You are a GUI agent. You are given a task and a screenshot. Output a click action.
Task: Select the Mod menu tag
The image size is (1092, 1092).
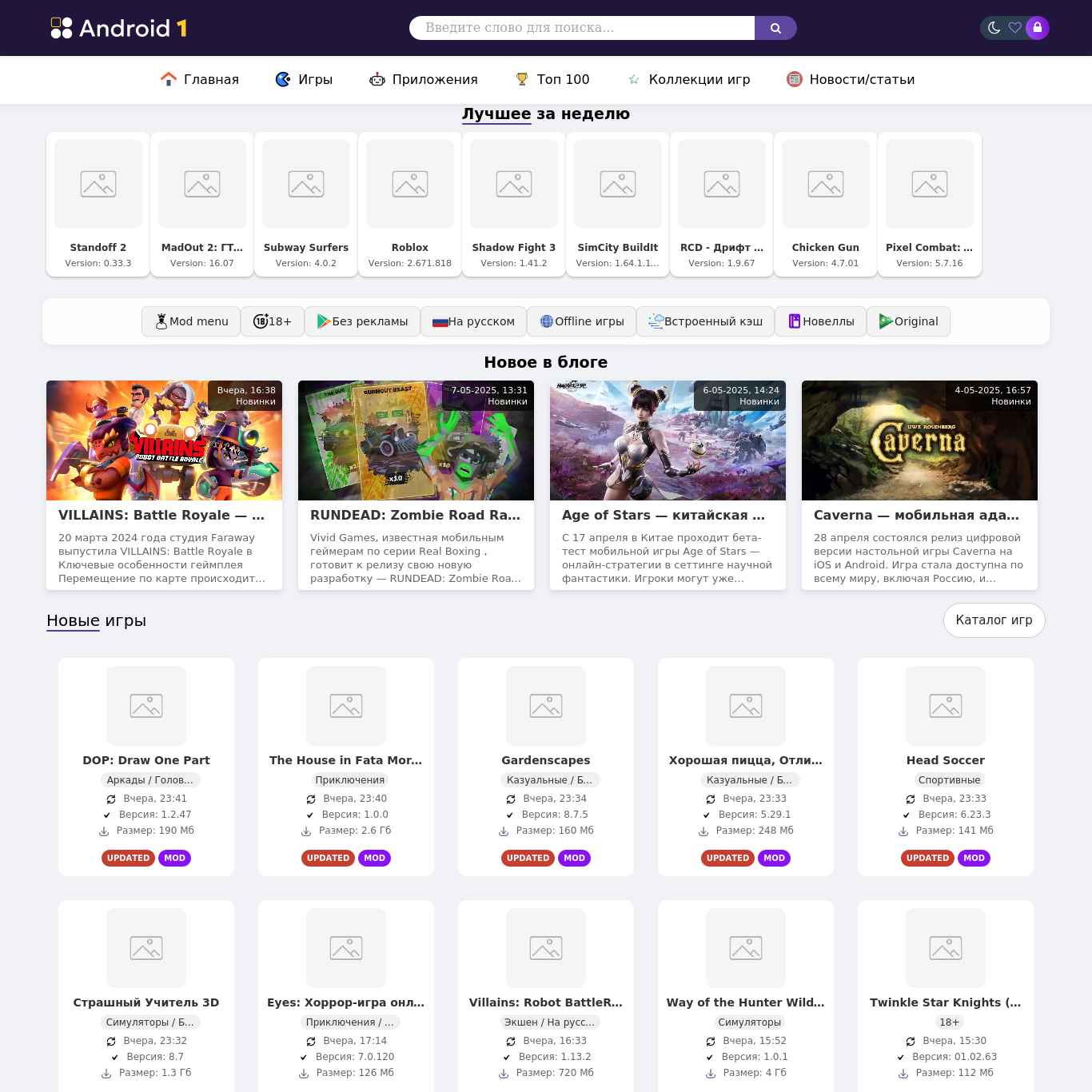191,321
